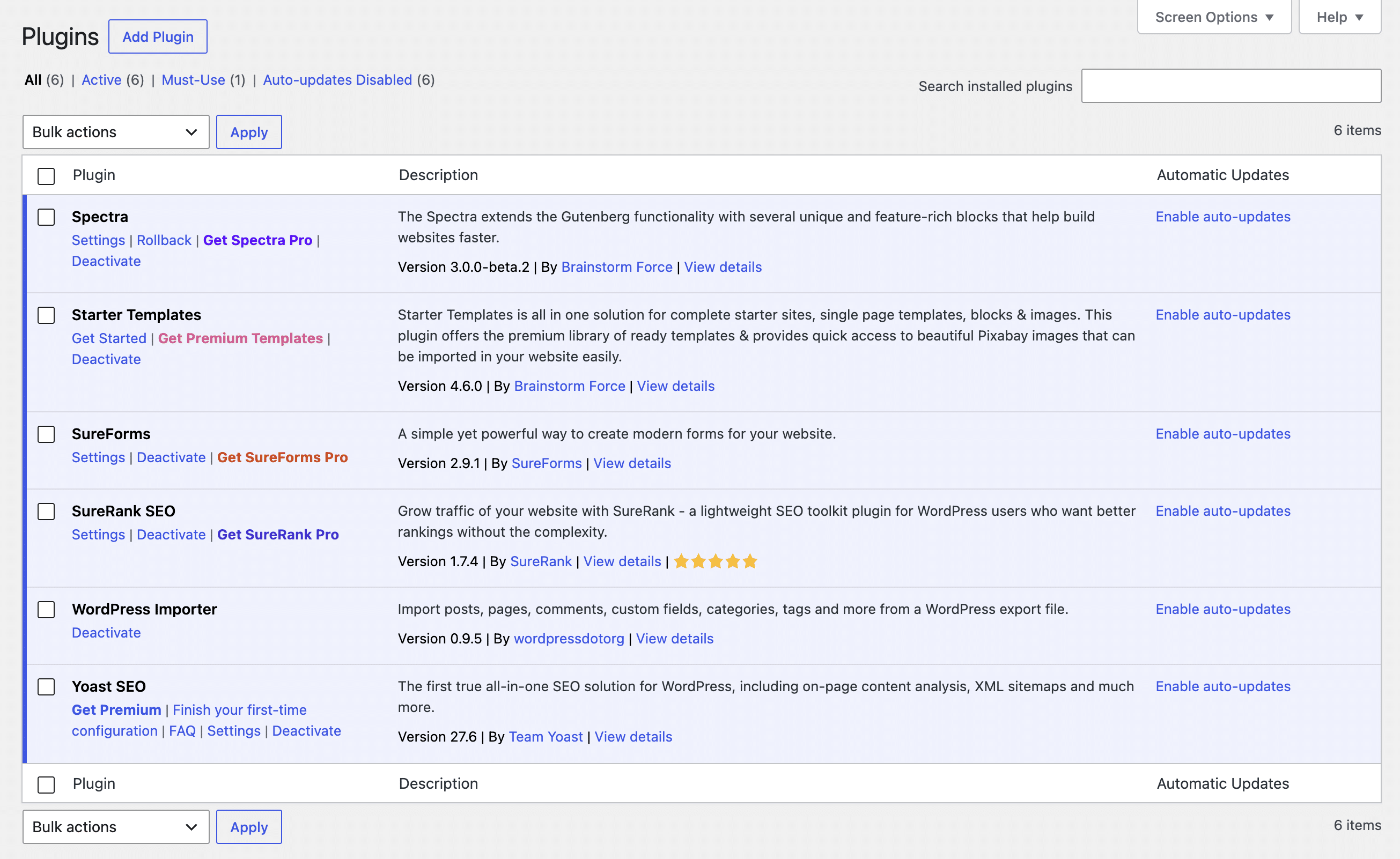Open the Yoast SEO FAQ link
1400x859 pixels.
(x=182, y=731)
